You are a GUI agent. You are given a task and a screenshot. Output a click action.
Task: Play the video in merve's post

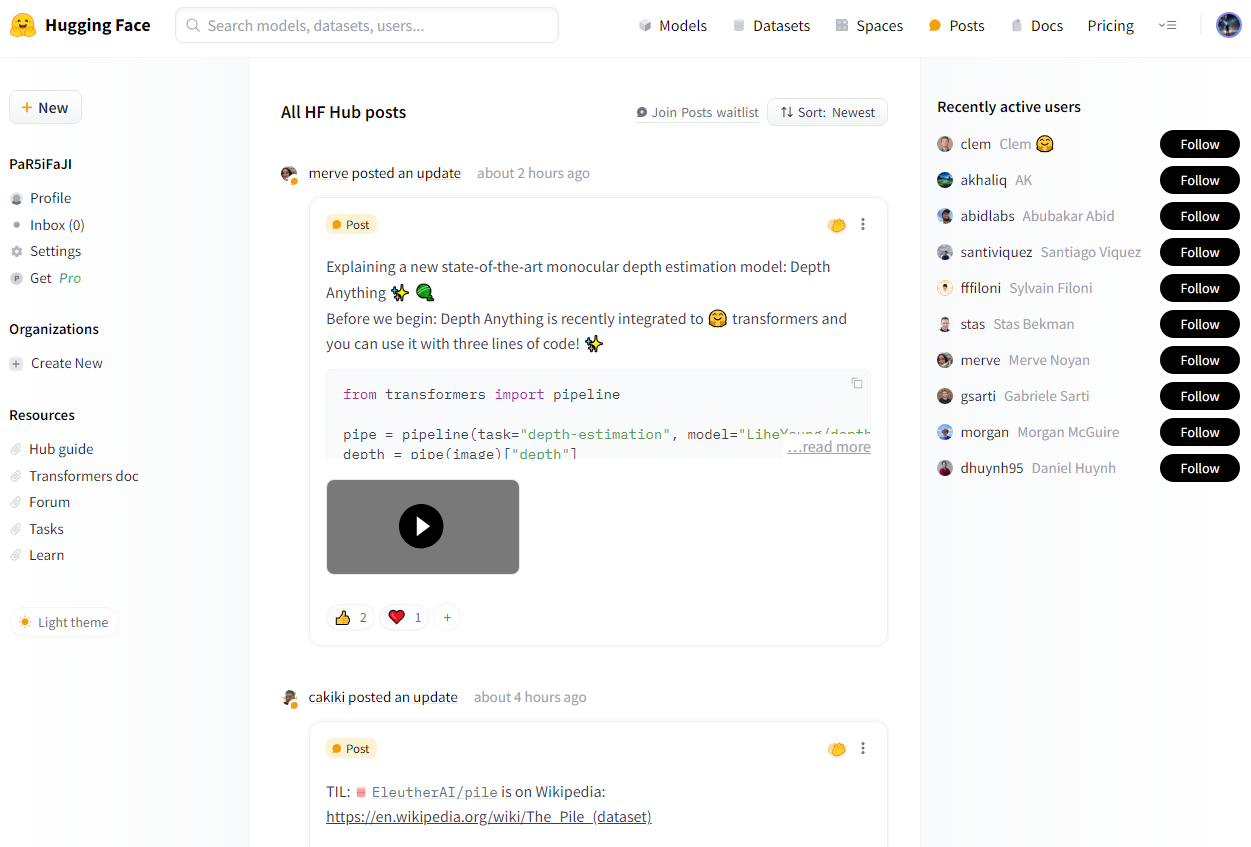pos(421,526)
